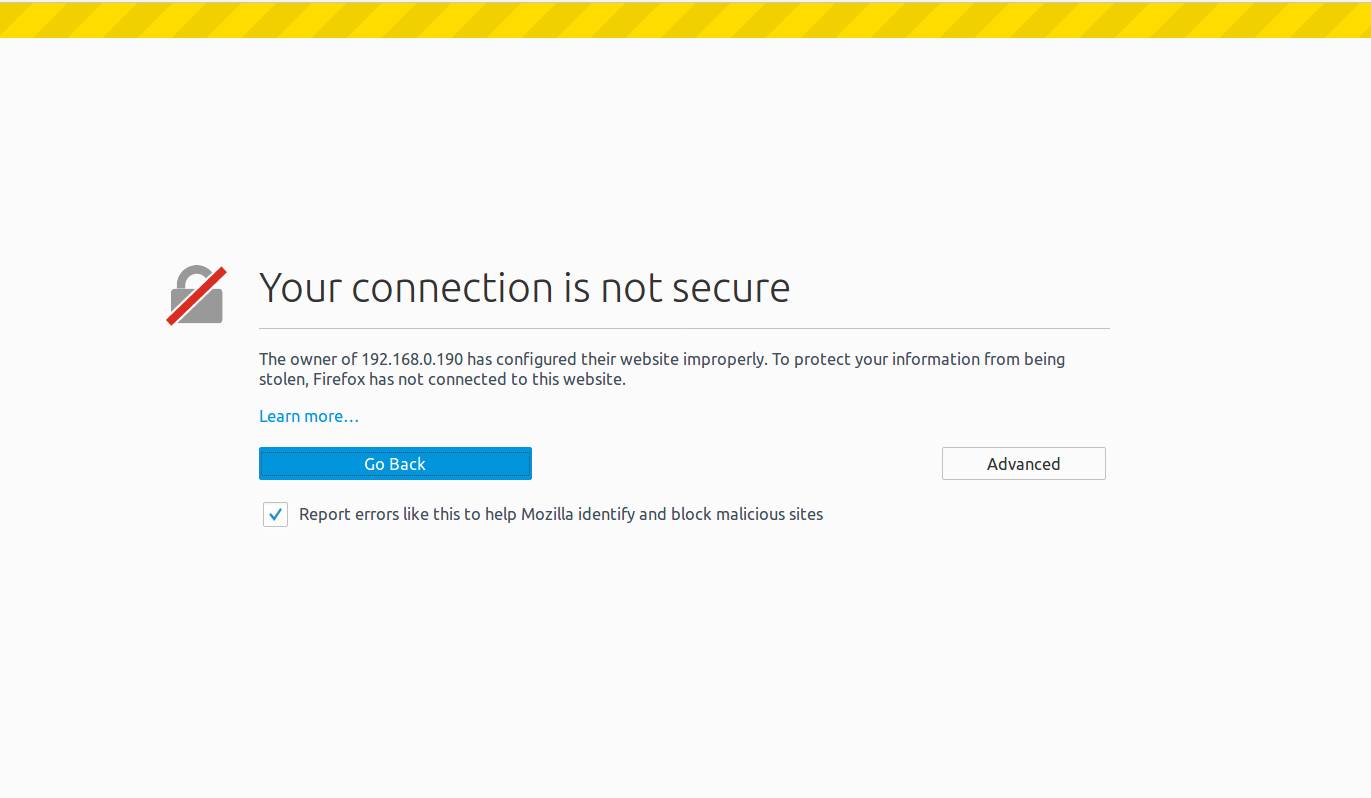Click the word "Firefox" in the warning paragraph
This screenshot has height=798, width=1371.
click(341, 380)
